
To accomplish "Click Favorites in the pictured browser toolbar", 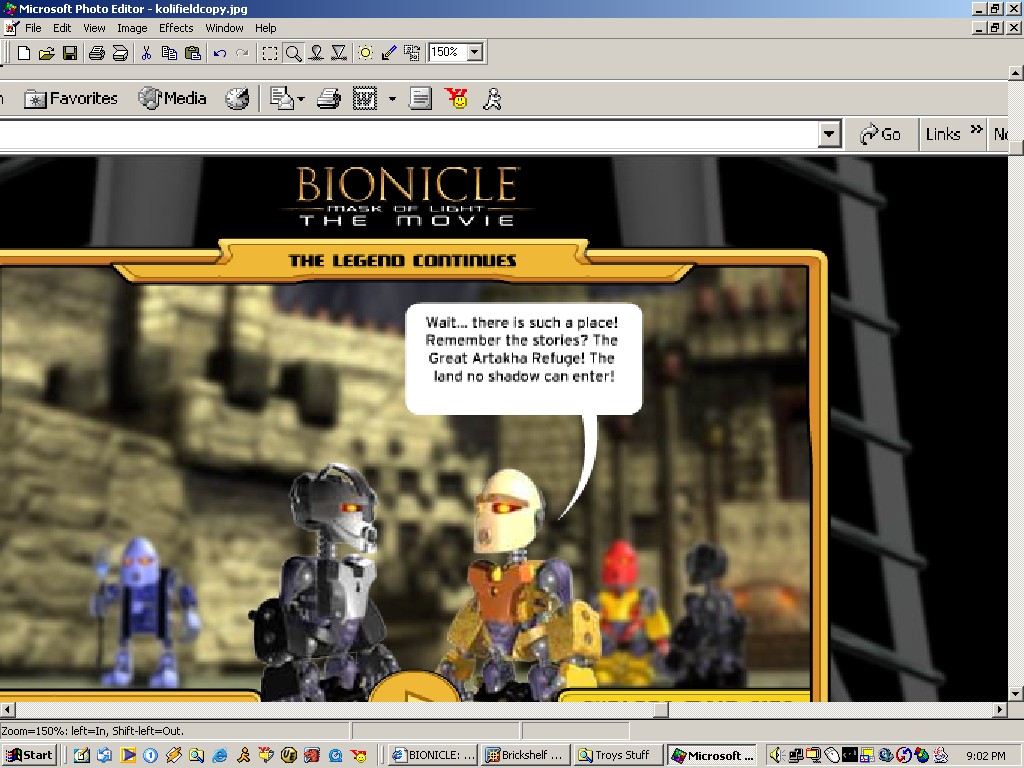I will [x=71, y=99].
